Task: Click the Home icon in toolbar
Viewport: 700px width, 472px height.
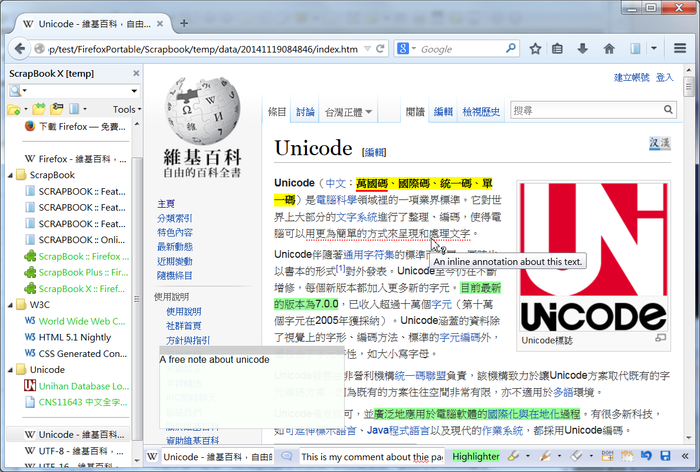Action: point(609,49)
